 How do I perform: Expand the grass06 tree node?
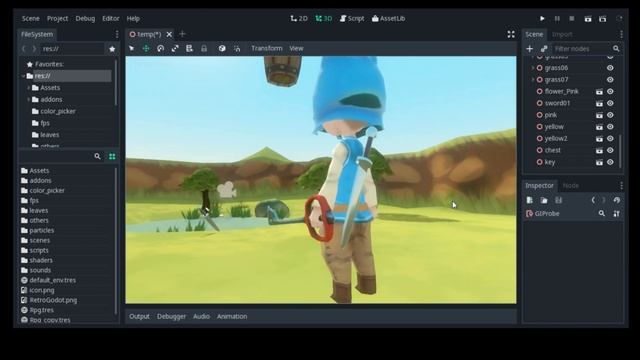pyautogui.click(x=533, y=68)
